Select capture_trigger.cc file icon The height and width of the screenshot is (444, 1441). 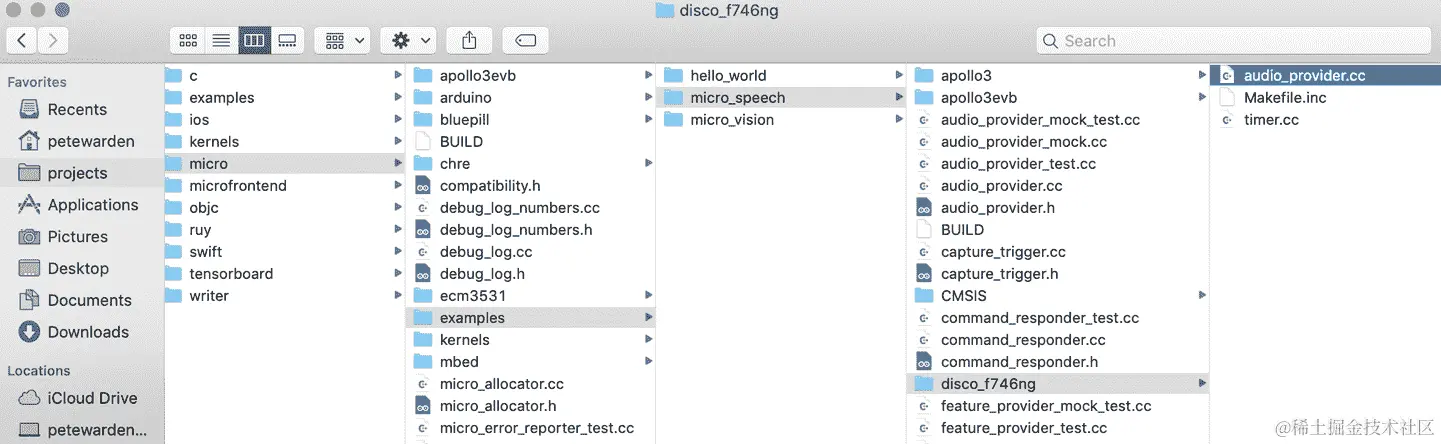click(x=923, y=251)
